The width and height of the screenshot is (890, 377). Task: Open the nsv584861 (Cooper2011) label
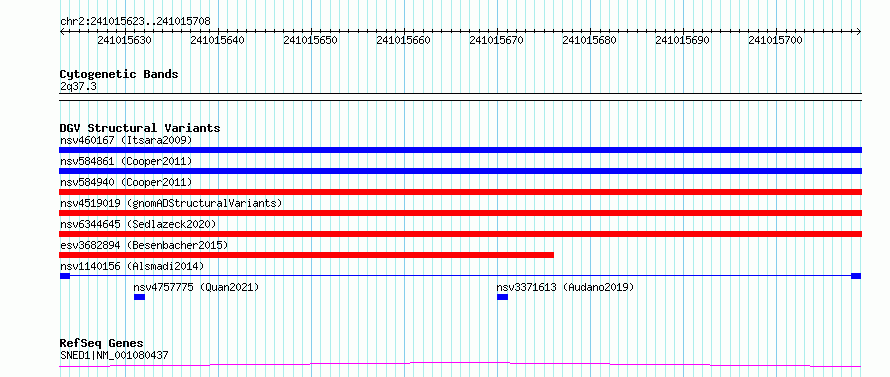pyautogui.click(x=126, y=161)
